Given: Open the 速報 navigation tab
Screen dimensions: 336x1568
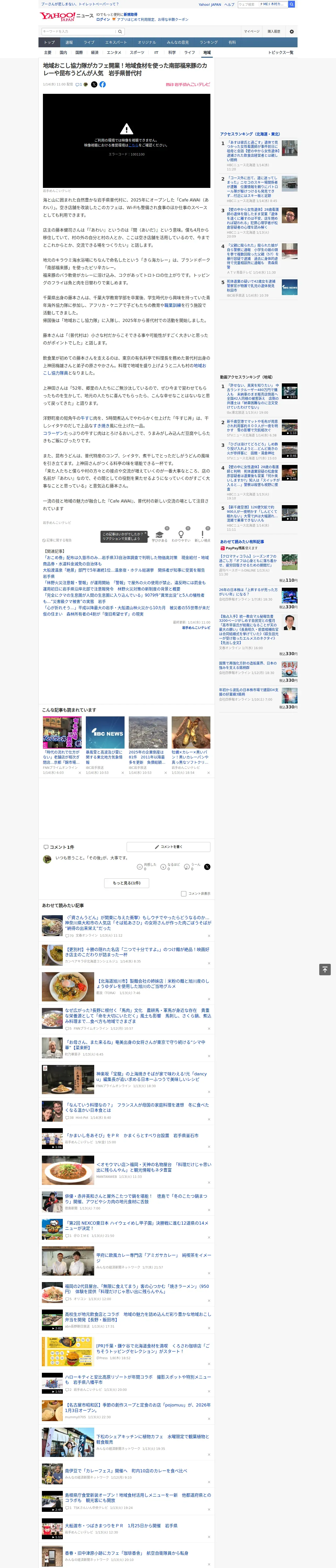Looking at the screenshot, I should 69,43.
